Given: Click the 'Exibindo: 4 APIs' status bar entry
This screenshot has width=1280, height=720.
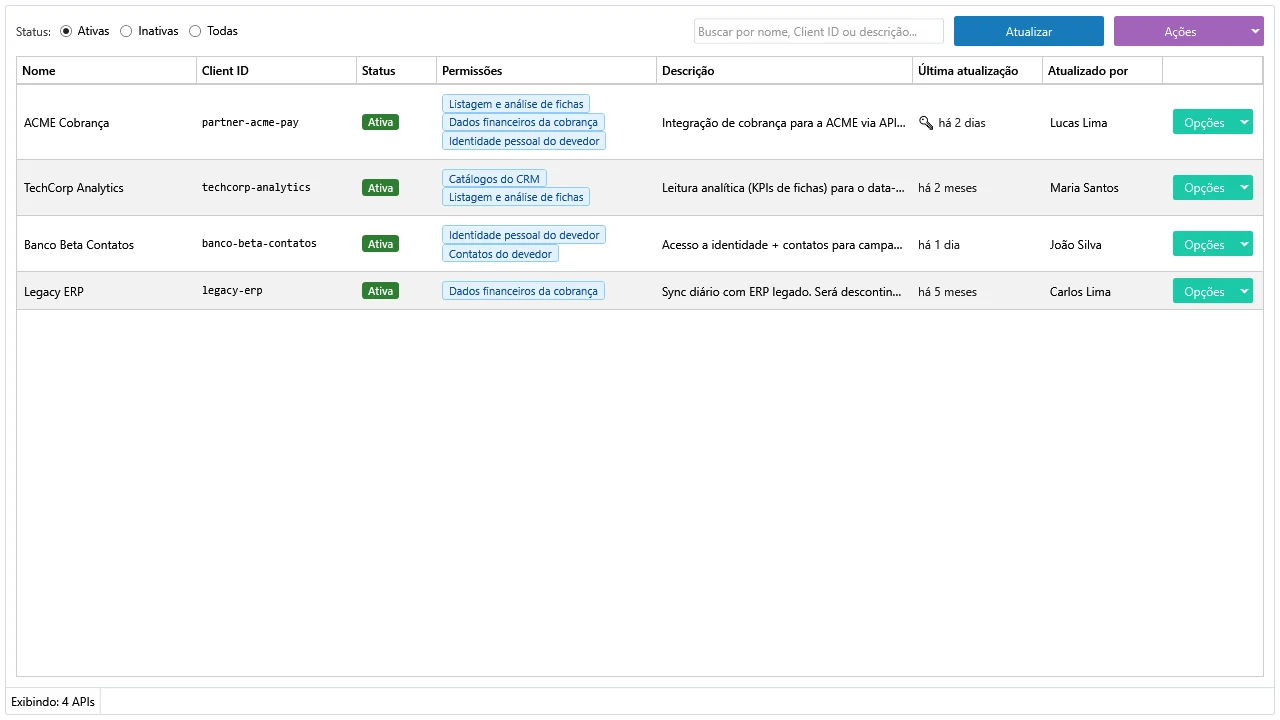Looking at the screenshot, I should click(x=53, y=702).
